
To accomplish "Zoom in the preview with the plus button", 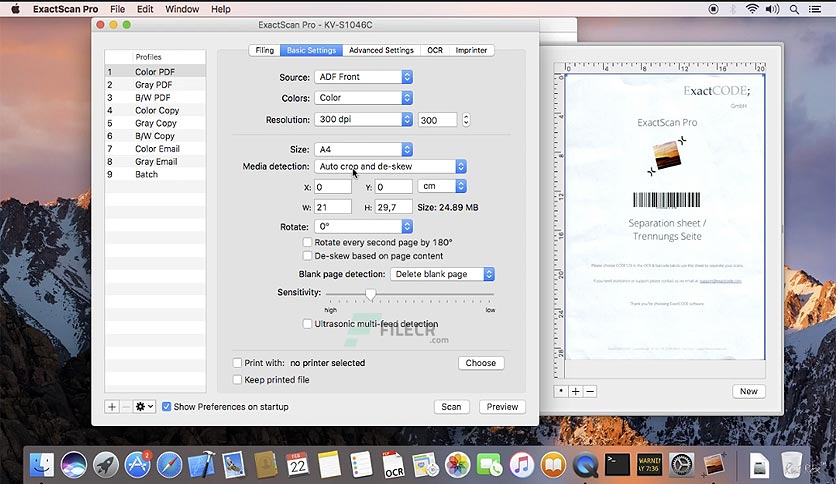I will pyautogui.click(x=575, y=391).
